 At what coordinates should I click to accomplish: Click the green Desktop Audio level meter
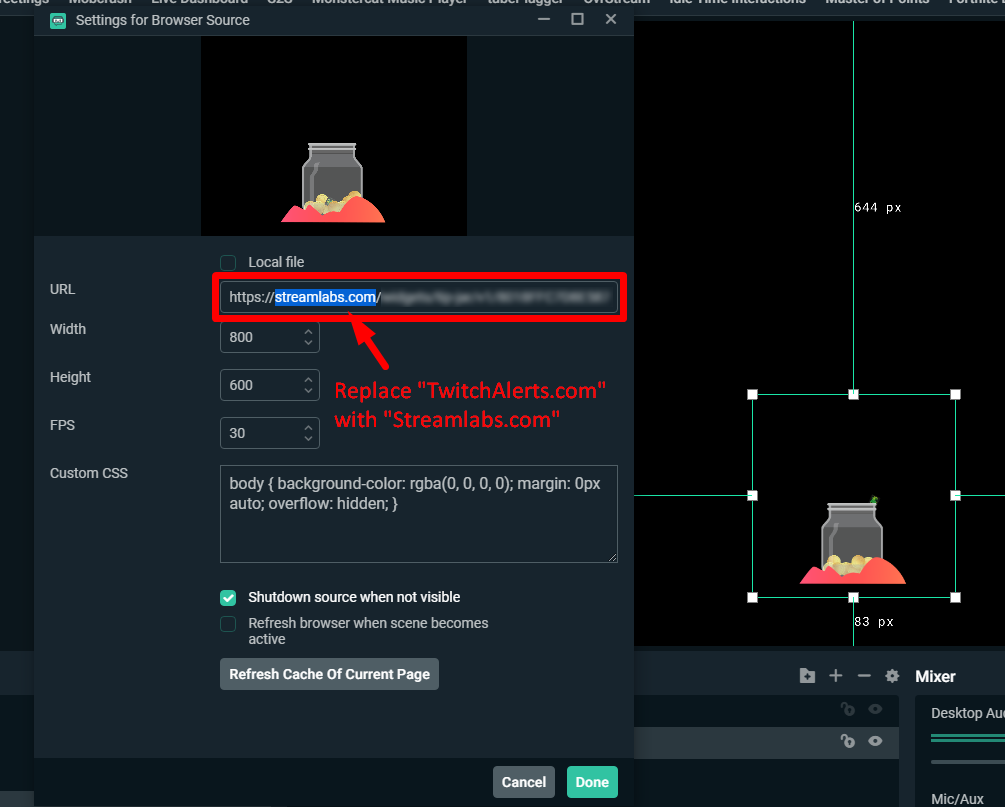pos(968,738)
